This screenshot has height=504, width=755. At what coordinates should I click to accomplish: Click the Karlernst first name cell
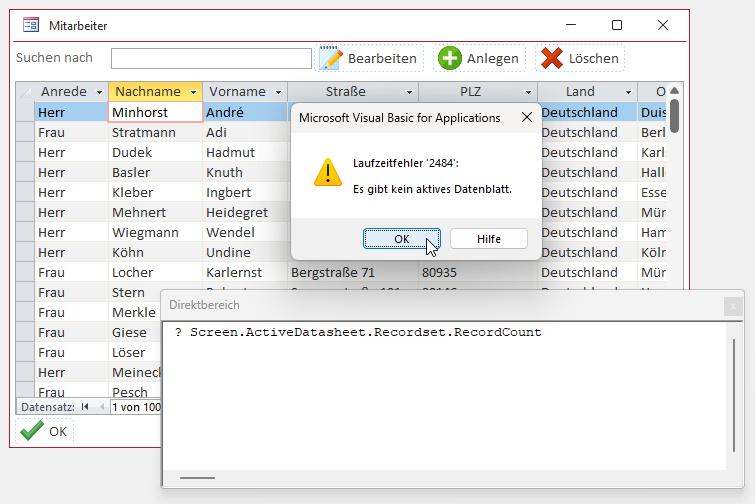[x=245, y=272]
